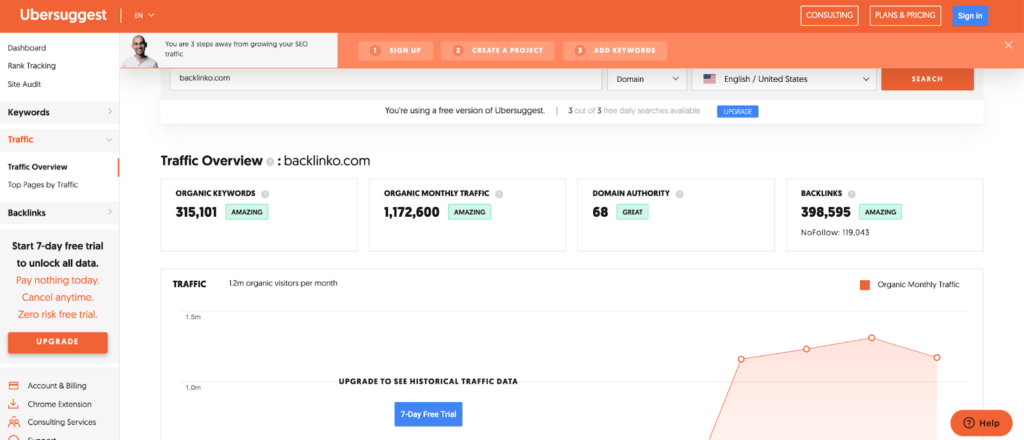
Task: Close the orange onboarding banner
Action: tap(1008, 45)
